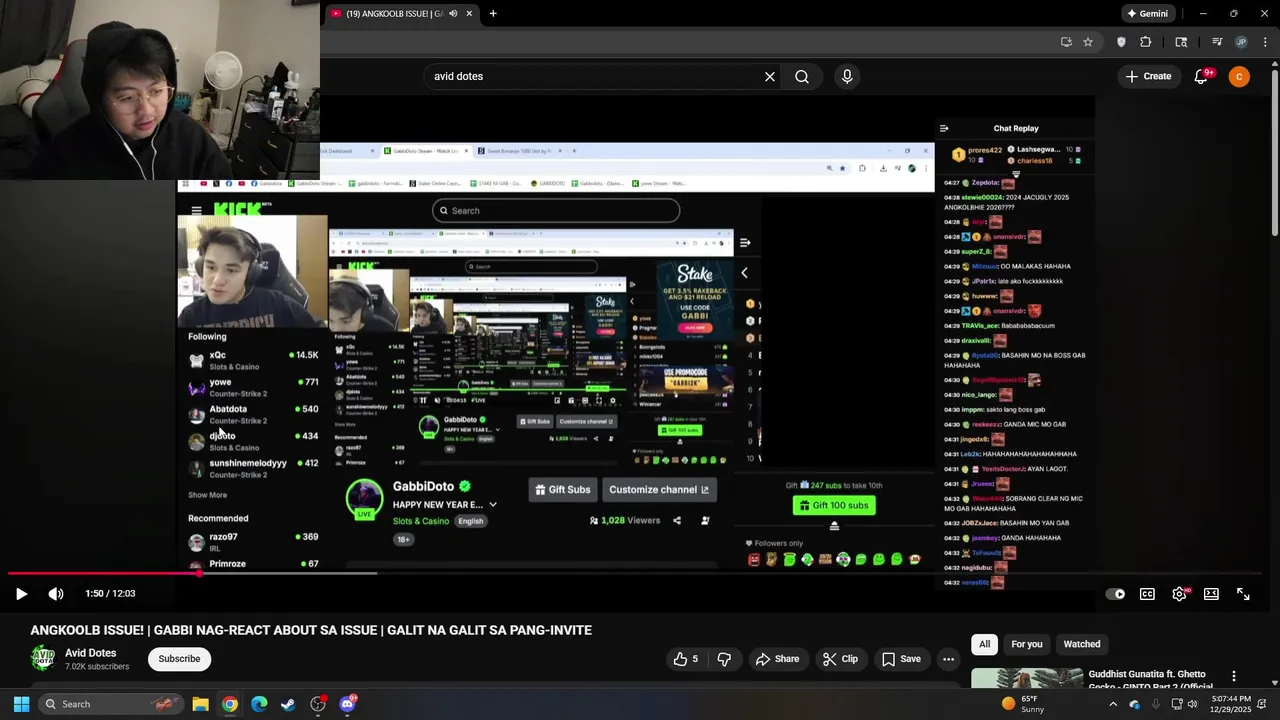The image size is (1280, 720).
Task: Select the Watched filter chip
Action: [x=1082, y=644]
